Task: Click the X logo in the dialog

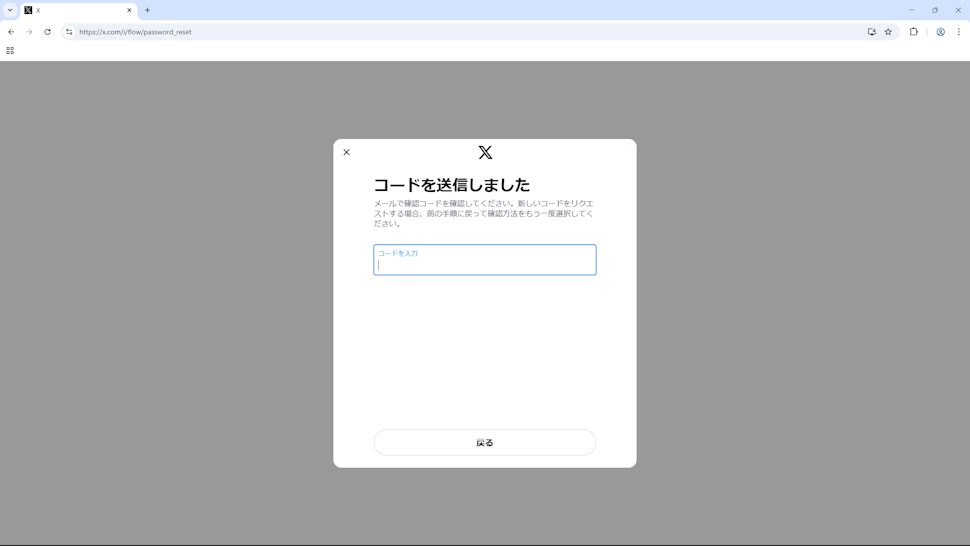Action: click(486, 152)
